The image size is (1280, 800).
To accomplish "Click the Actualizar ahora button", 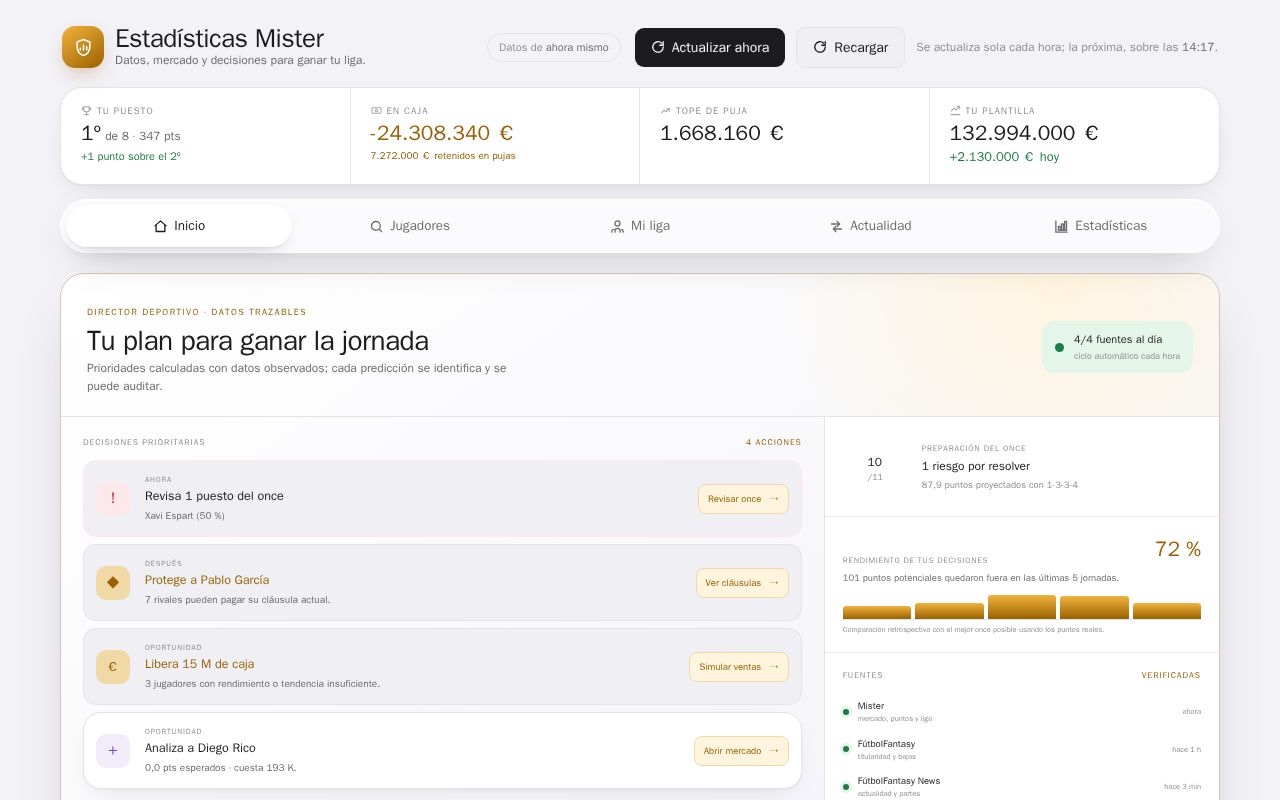I will 710,47.
